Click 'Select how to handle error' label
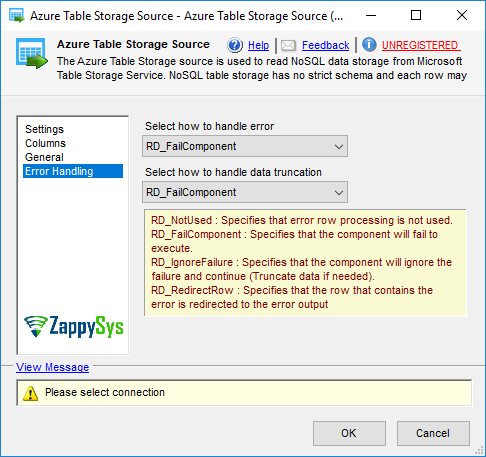The image size is (486, 457). 209,126
